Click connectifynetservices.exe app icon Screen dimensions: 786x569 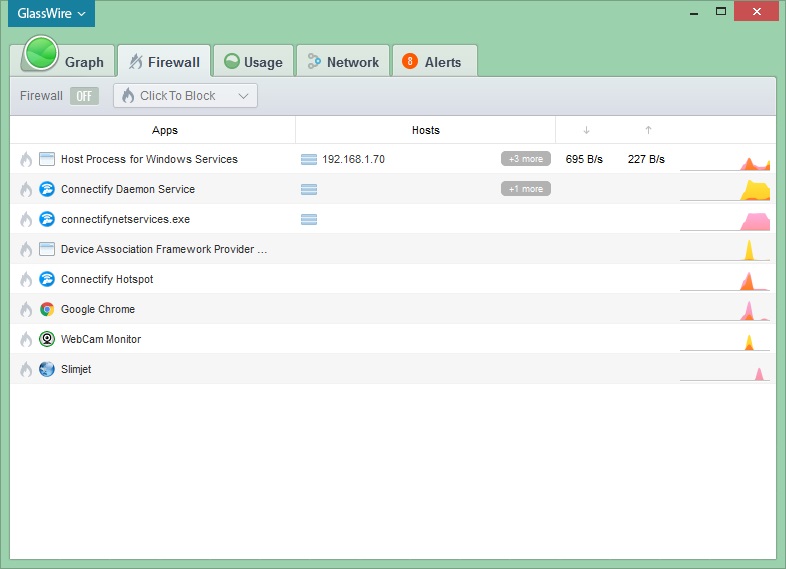pos(47,219)
